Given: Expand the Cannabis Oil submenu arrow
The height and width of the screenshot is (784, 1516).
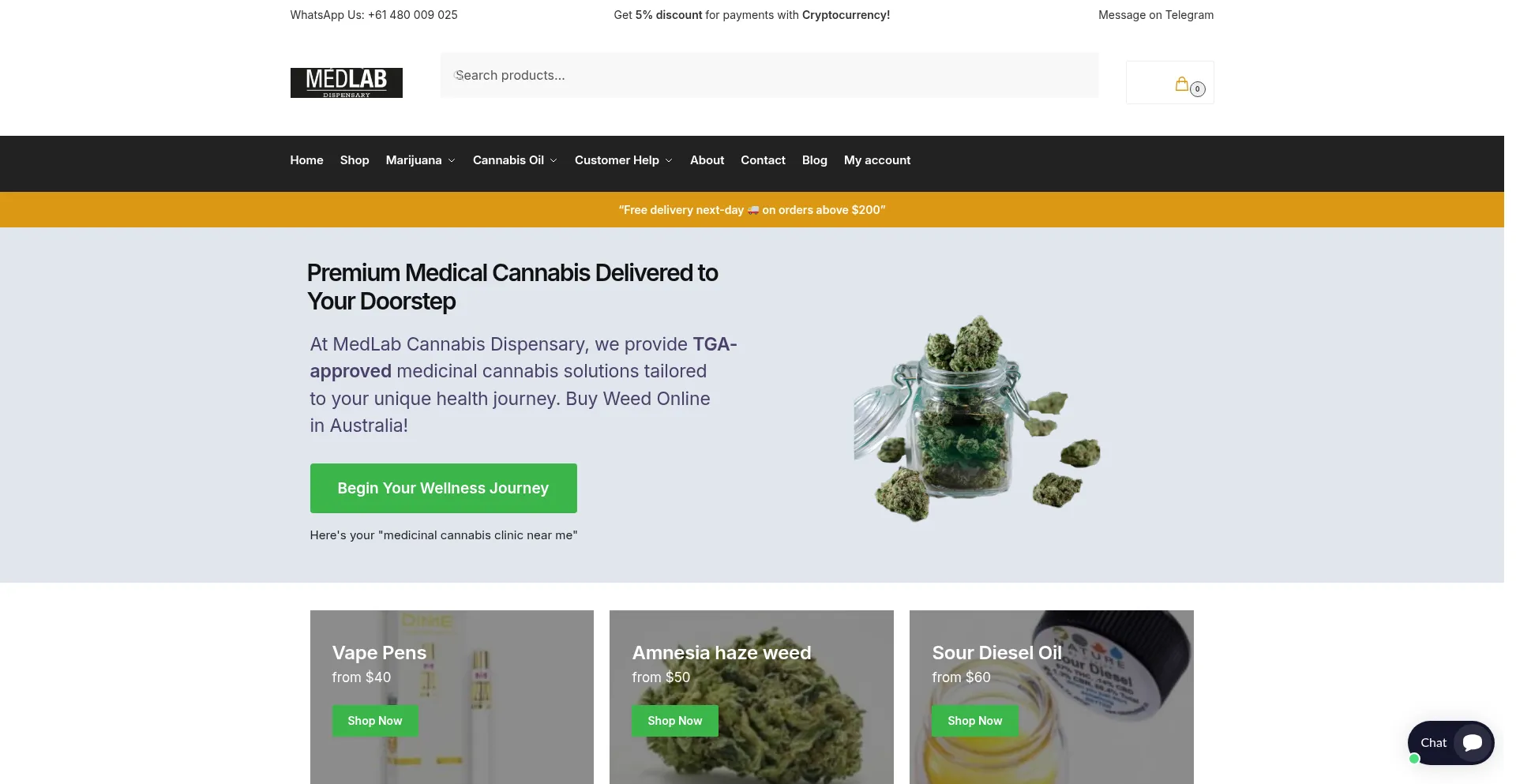Looking at the screenshot, I should [553, 160].
